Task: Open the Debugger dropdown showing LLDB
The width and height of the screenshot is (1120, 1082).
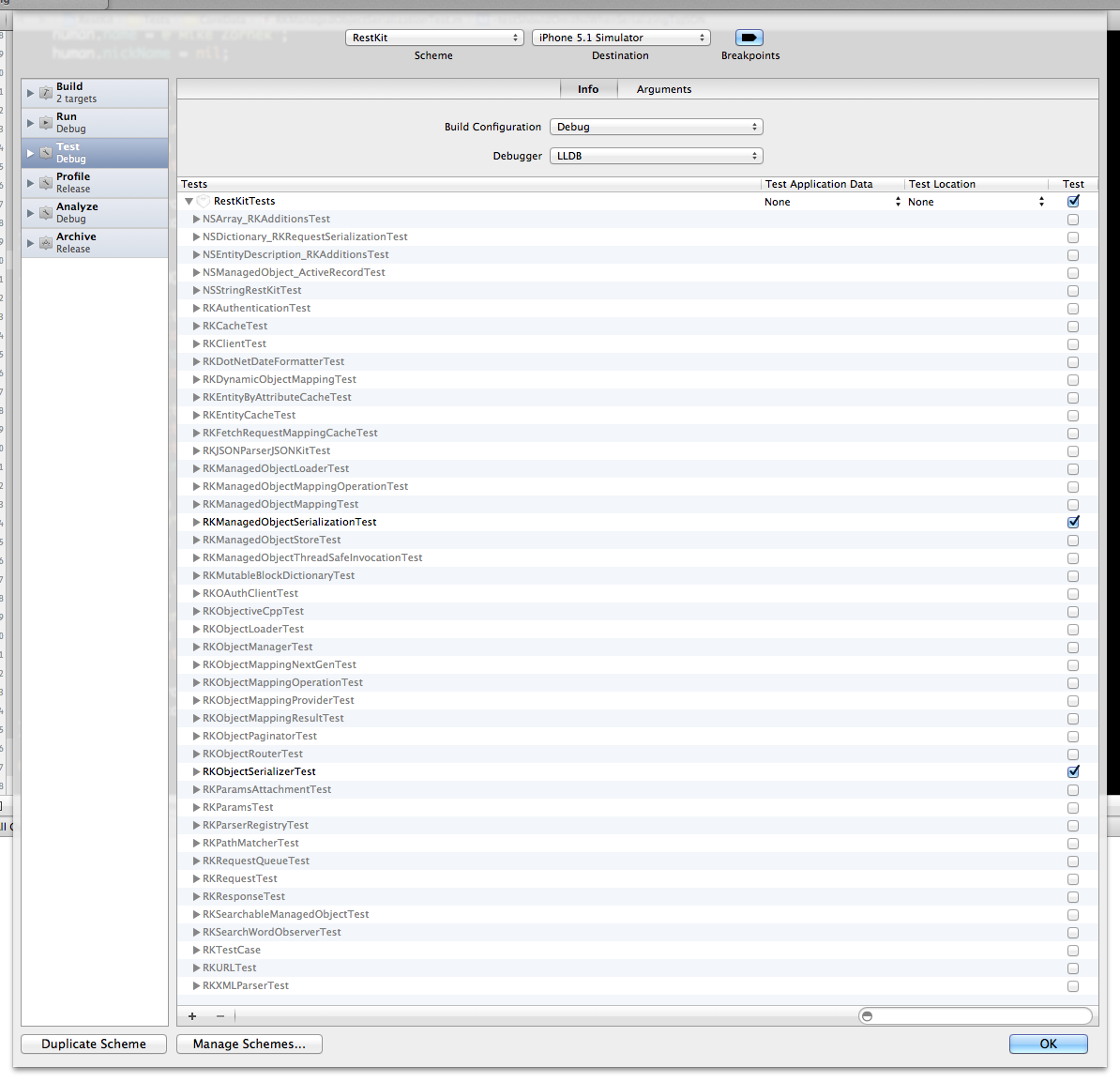Action: pyautogui.click(x=657, y=156)
